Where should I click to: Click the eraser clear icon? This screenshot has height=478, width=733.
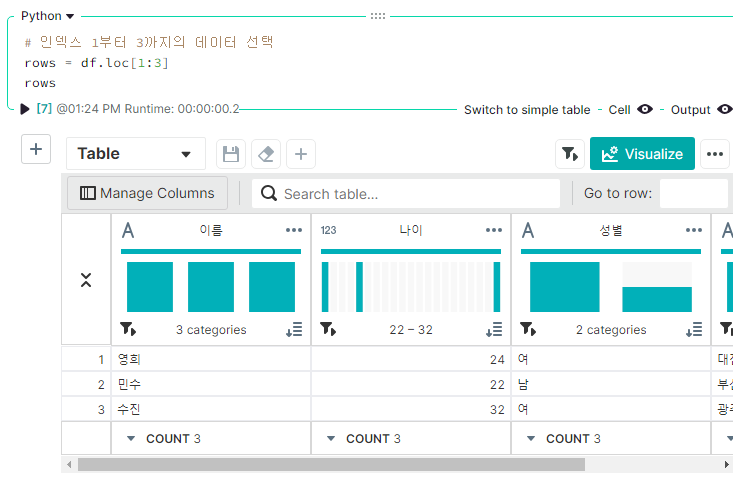pyautogui.click(x=266, y=154)
